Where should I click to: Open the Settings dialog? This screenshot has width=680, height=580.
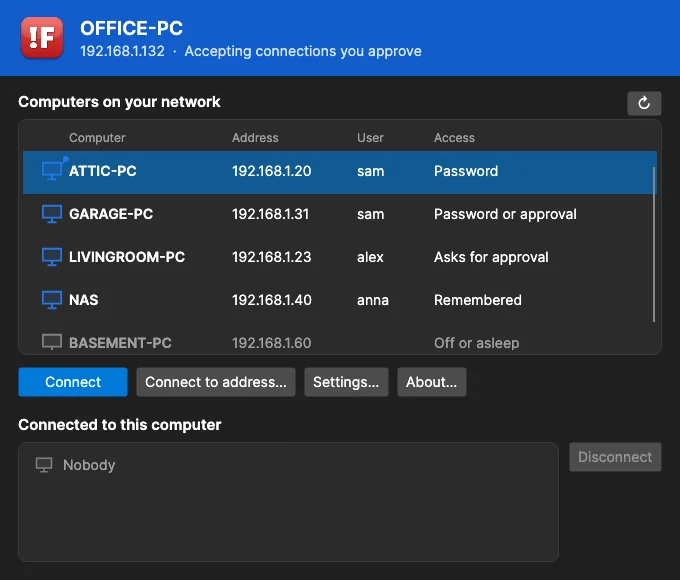coord(346,382)
